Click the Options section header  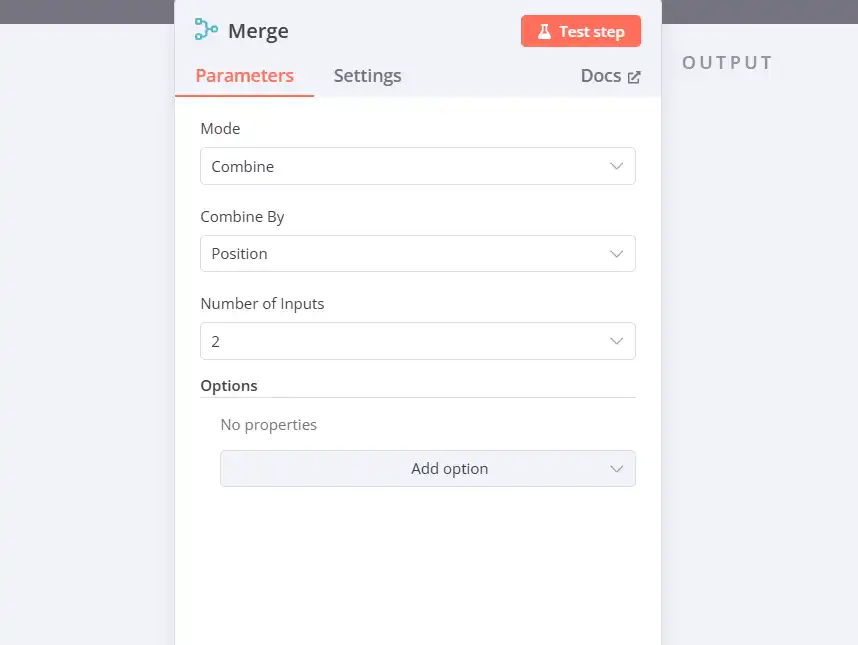[229, 386]
